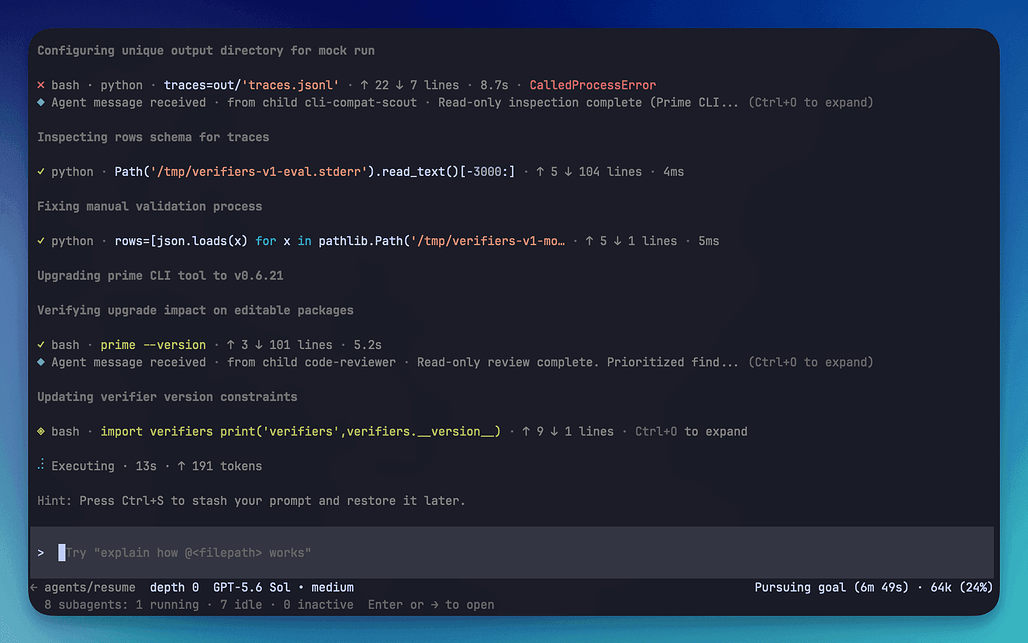Click the 64k (24%) context usage
Viewport: 1028px width, 643px height.
click(961, 587)
